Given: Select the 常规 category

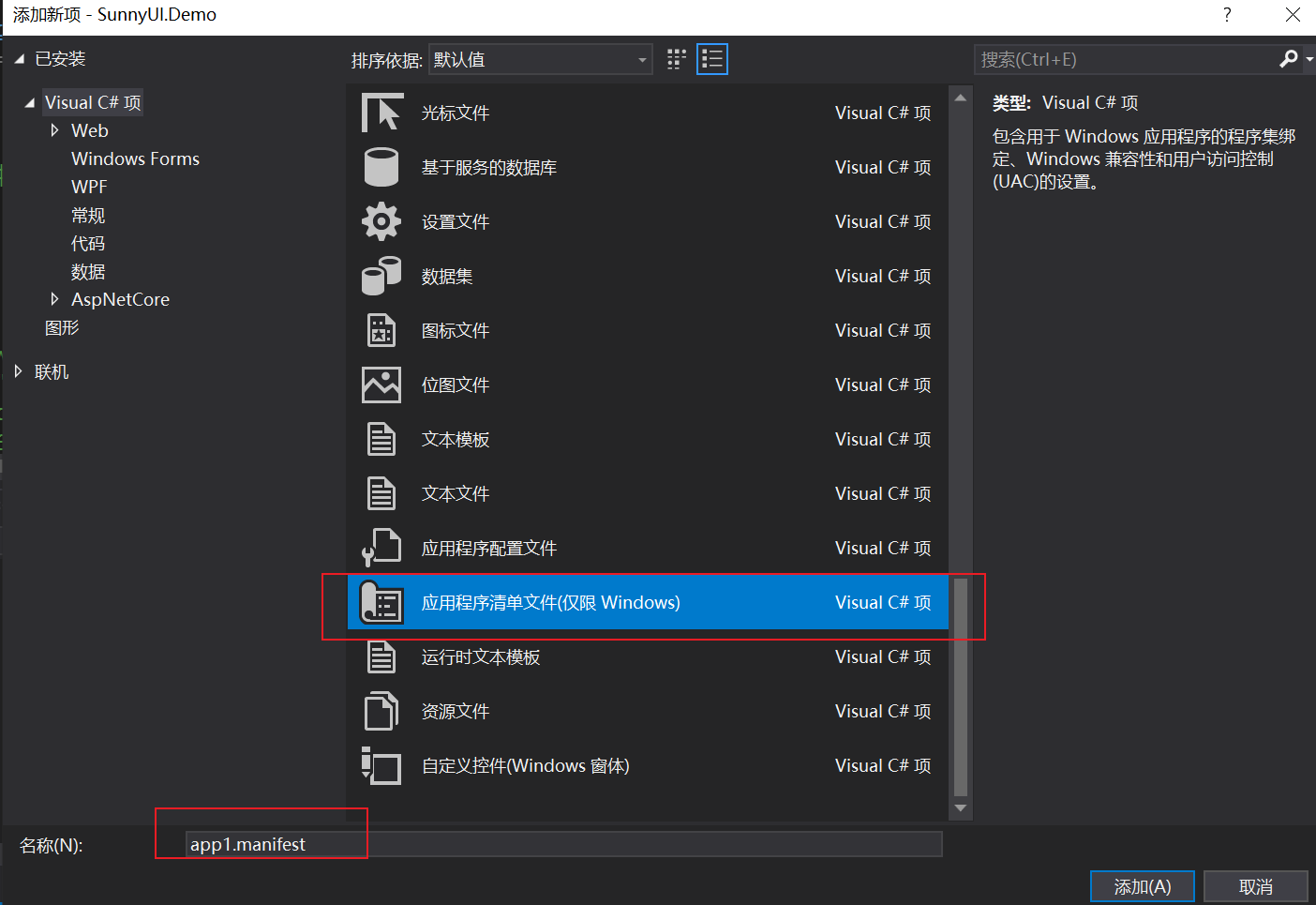Looking at the screenshot, I should (x=88, y=215).
